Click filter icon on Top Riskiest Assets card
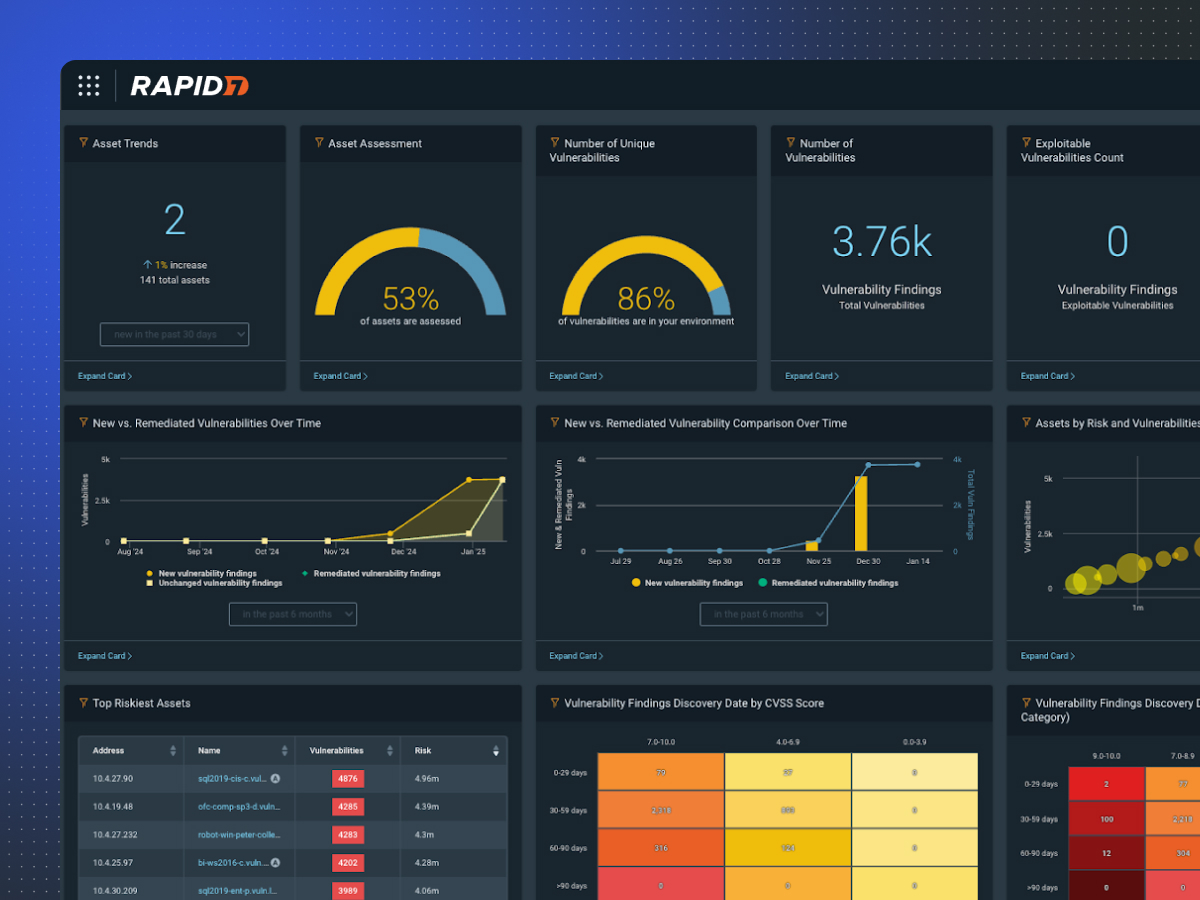This screenshot has height=900, width=1200. coord(84,703)
